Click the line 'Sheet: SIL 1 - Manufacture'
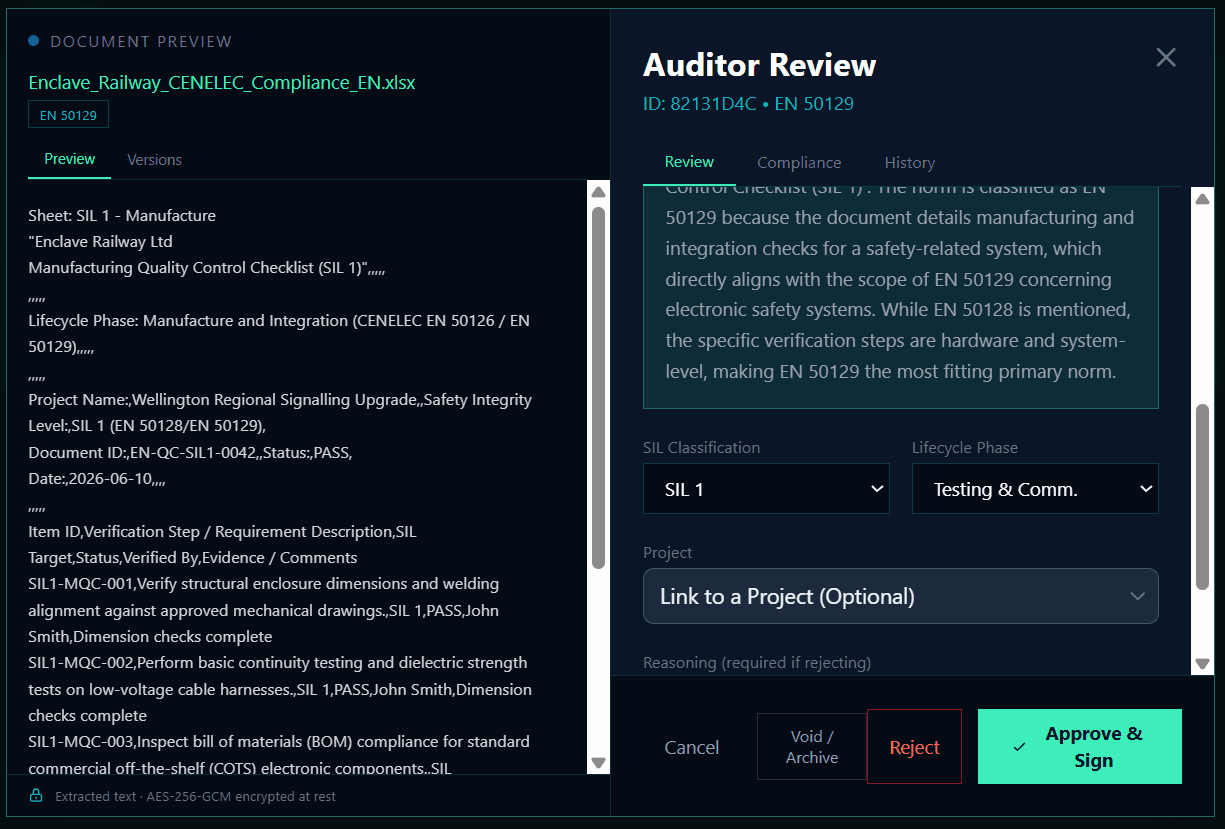This screenshot has height=829, width=1225. (122, 215)
